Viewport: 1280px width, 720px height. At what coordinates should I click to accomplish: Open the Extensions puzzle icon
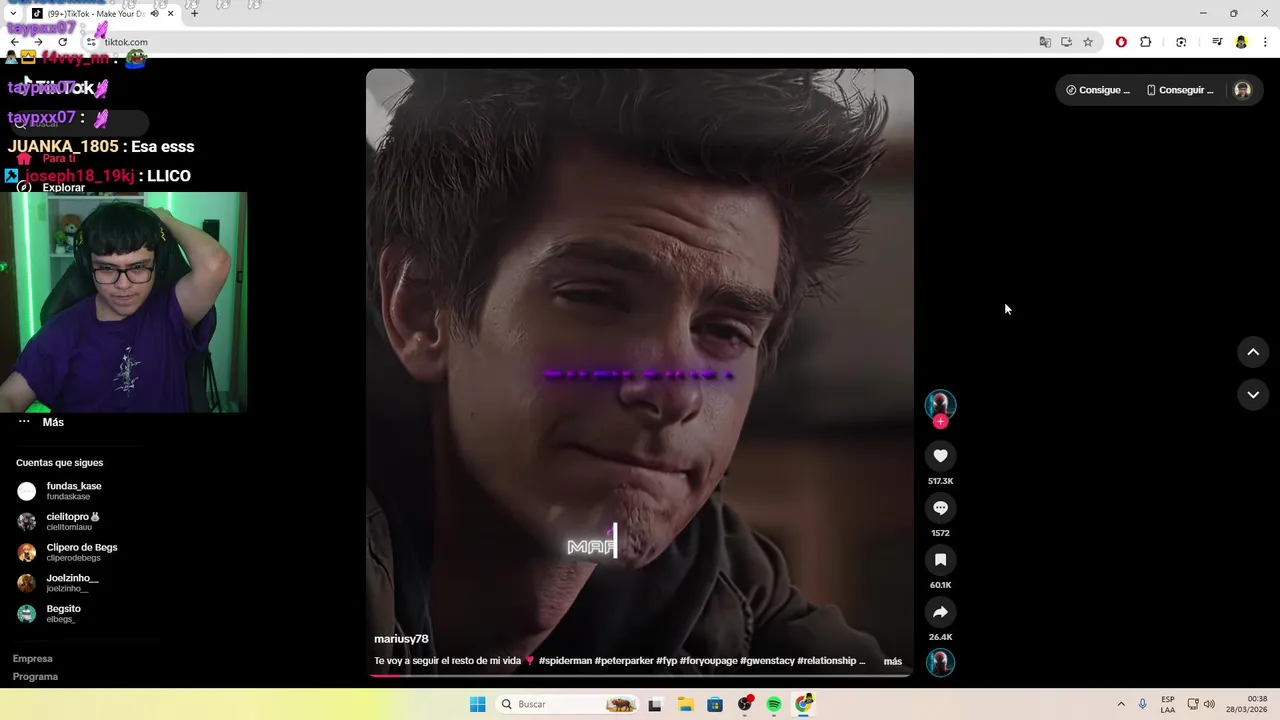[1146, 42]
